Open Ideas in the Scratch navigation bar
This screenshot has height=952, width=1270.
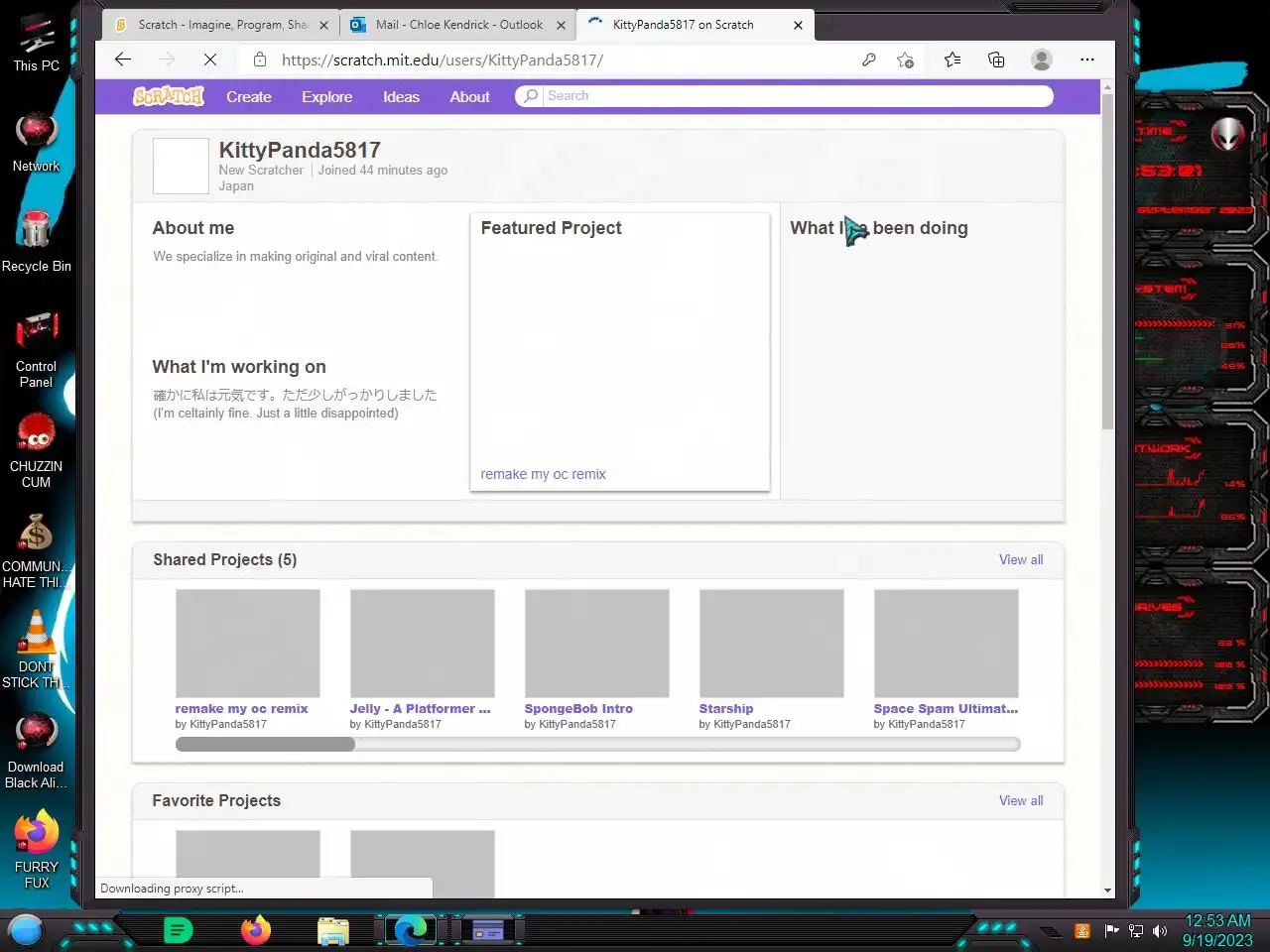(401, 96)
